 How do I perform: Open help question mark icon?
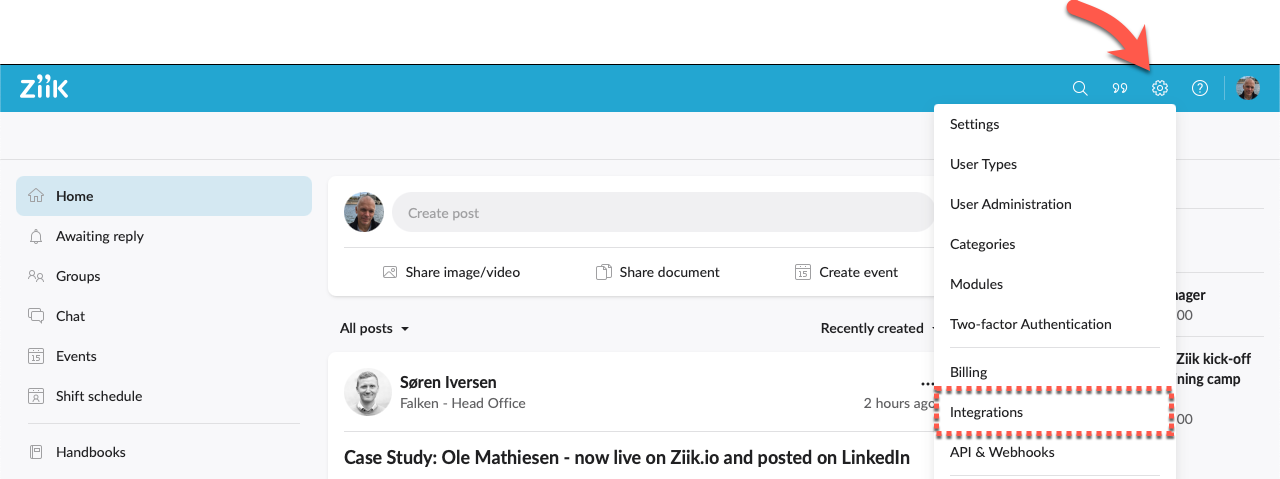point(1200,88)
